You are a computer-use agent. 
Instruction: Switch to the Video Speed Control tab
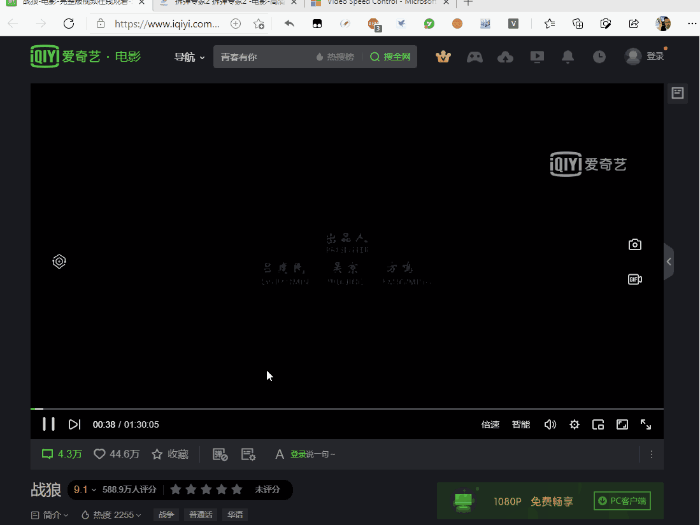[x=378, y=3]
